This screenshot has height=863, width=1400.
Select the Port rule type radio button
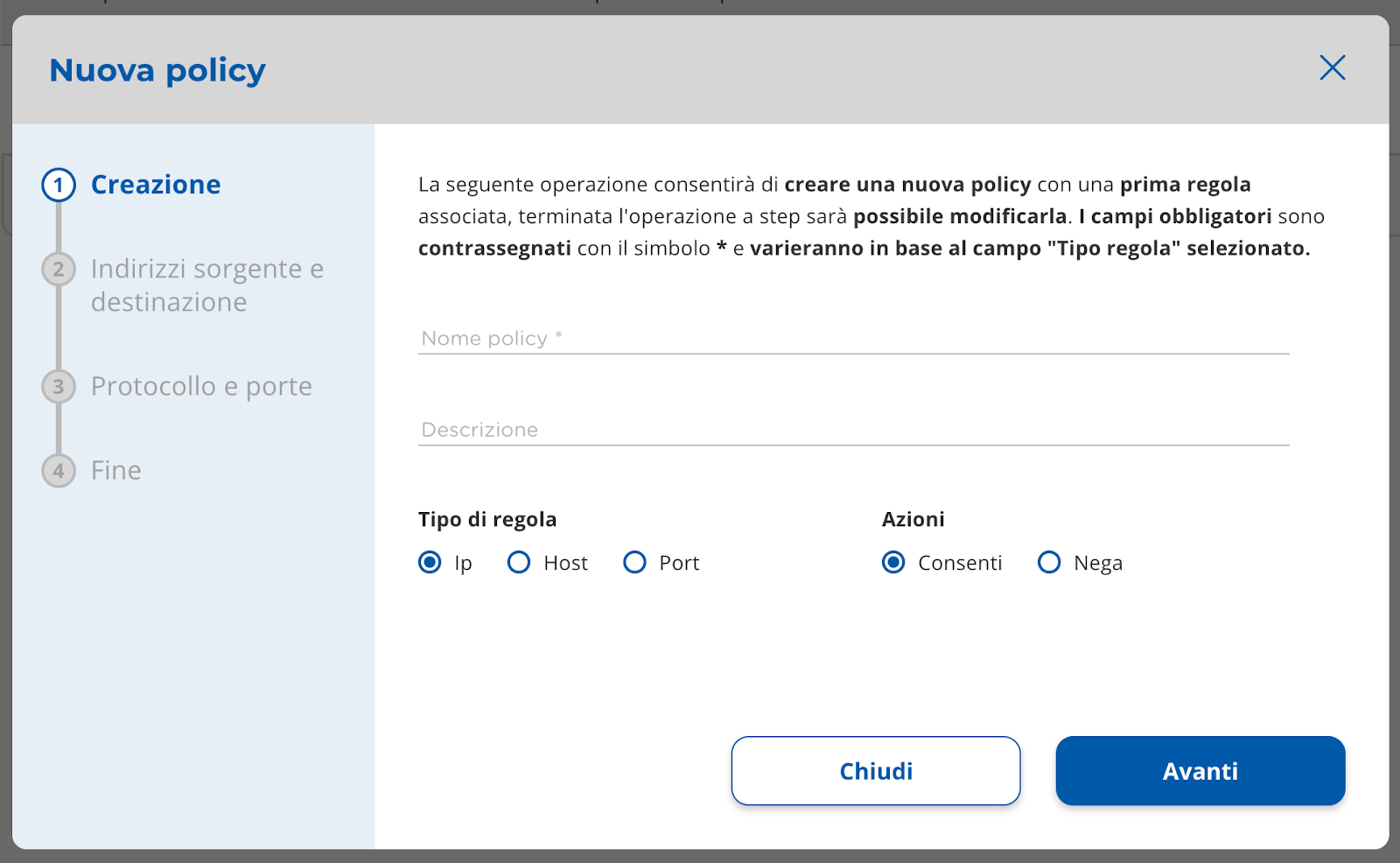634,562
